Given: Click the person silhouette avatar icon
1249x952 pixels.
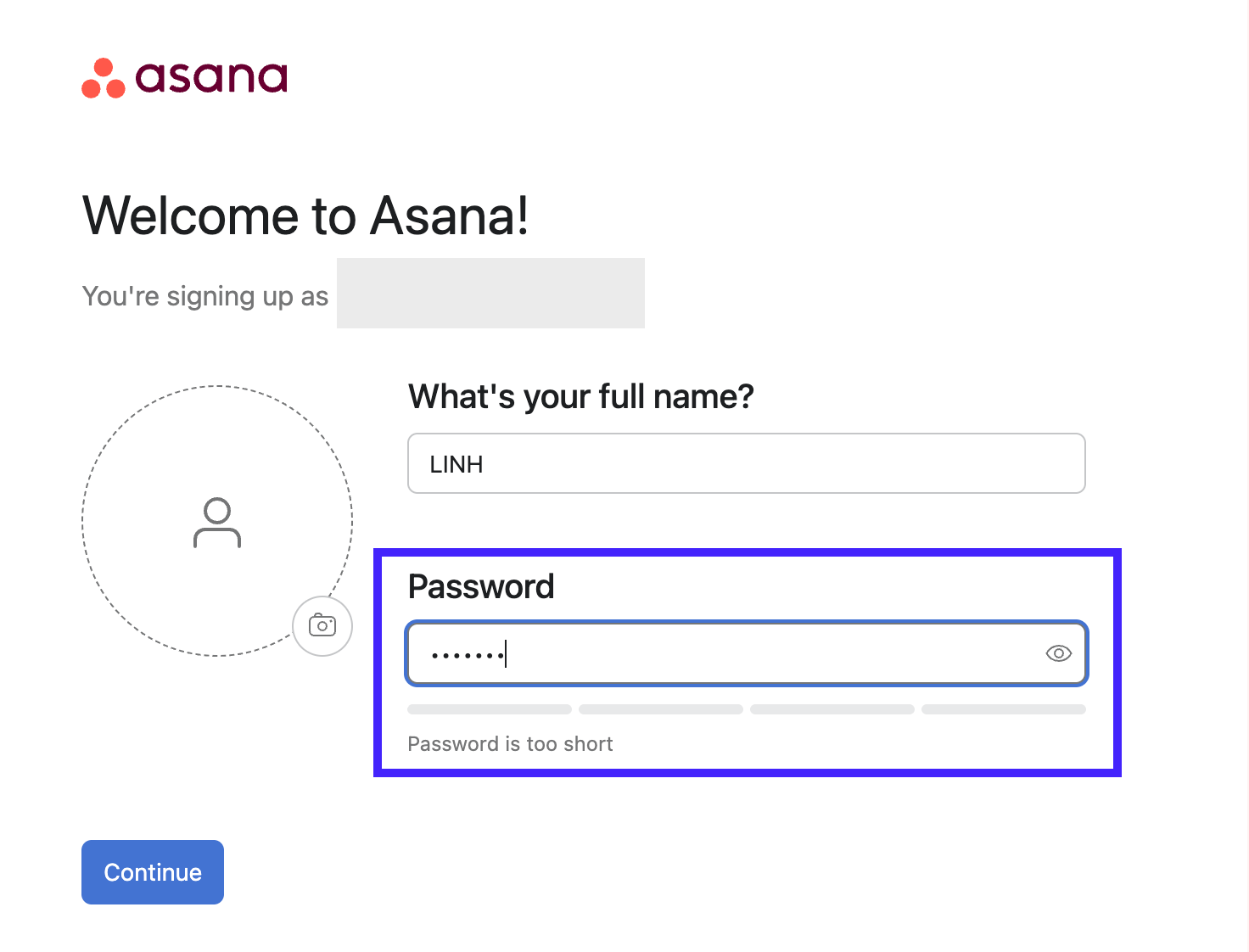Looking at the screenshot, I should point(217,523).
